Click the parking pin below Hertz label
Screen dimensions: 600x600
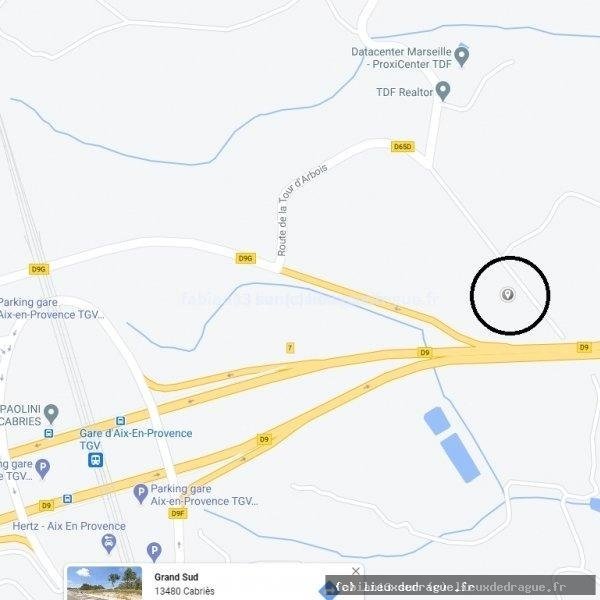point(154,552)
